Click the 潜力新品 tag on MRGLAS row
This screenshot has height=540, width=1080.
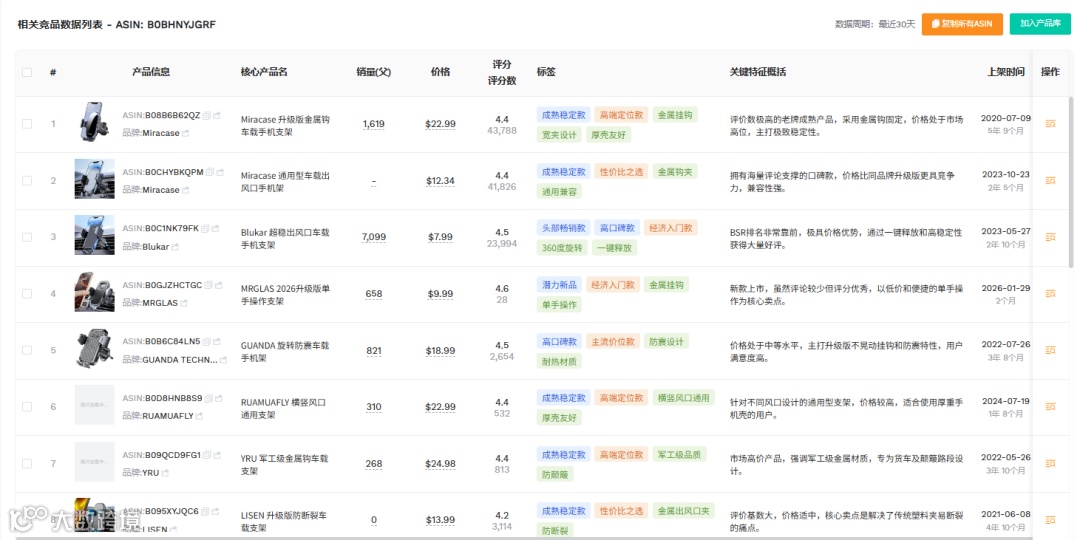(x=559, y=284)
